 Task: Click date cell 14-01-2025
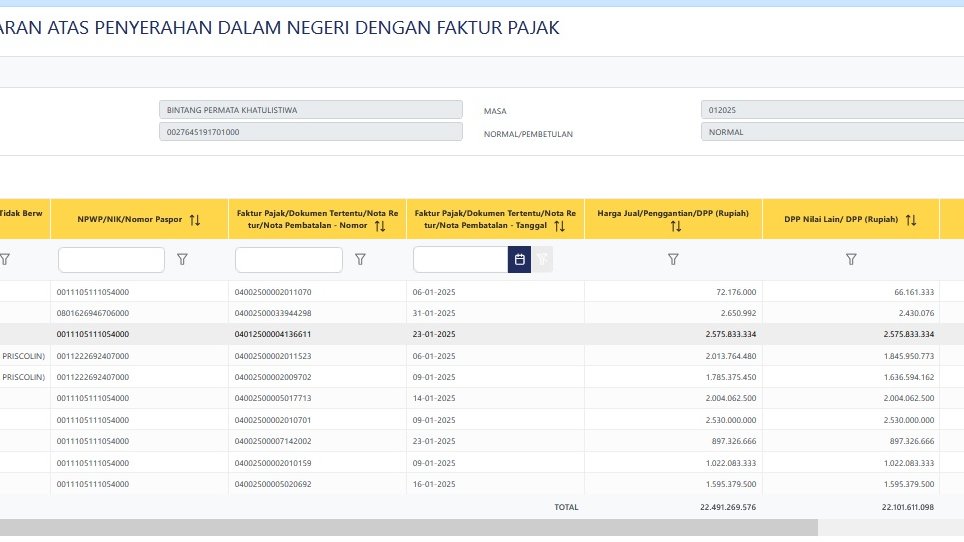click(434, 398)
